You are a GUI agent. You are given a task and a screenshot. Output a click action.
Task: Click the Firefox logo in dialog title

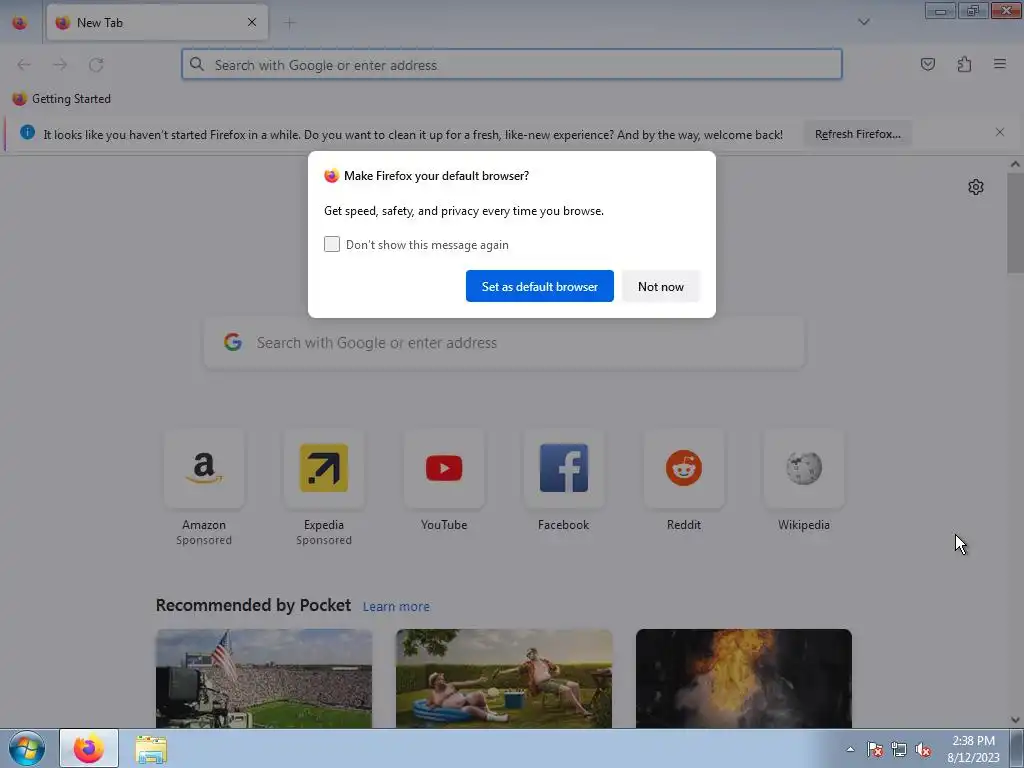click(x=332, y=176)
